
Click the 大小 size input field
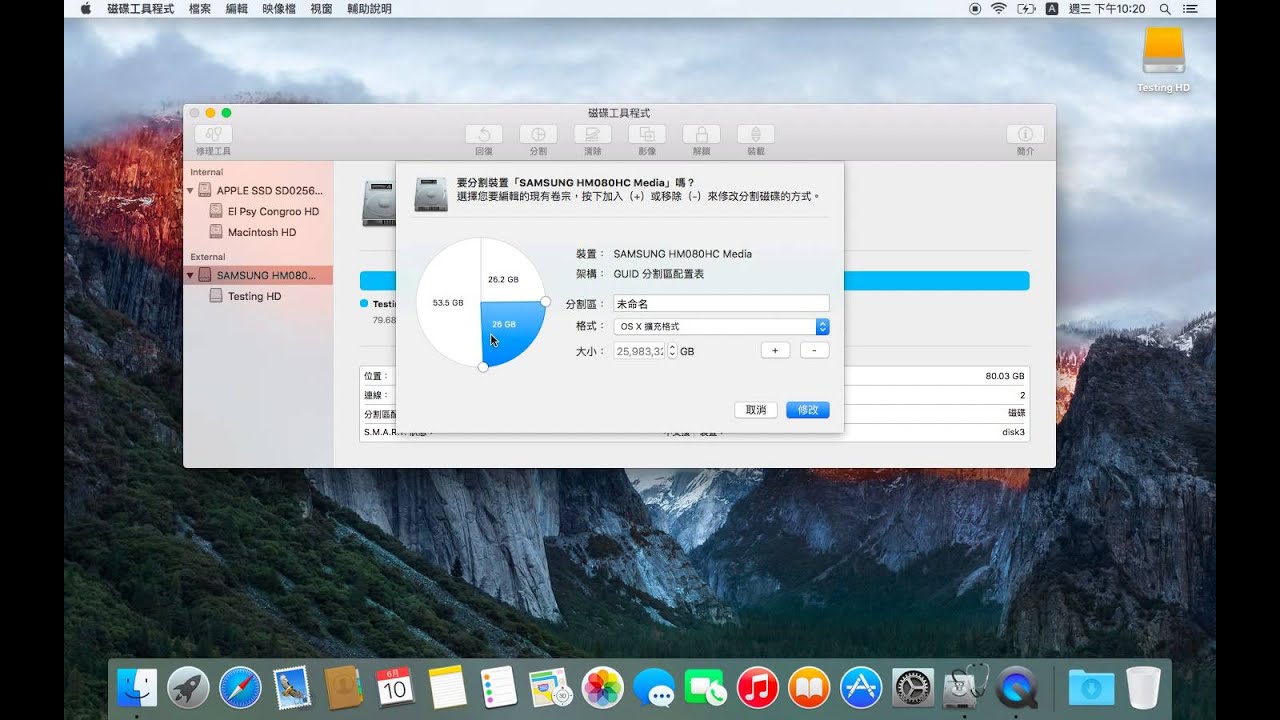point(639,351)
